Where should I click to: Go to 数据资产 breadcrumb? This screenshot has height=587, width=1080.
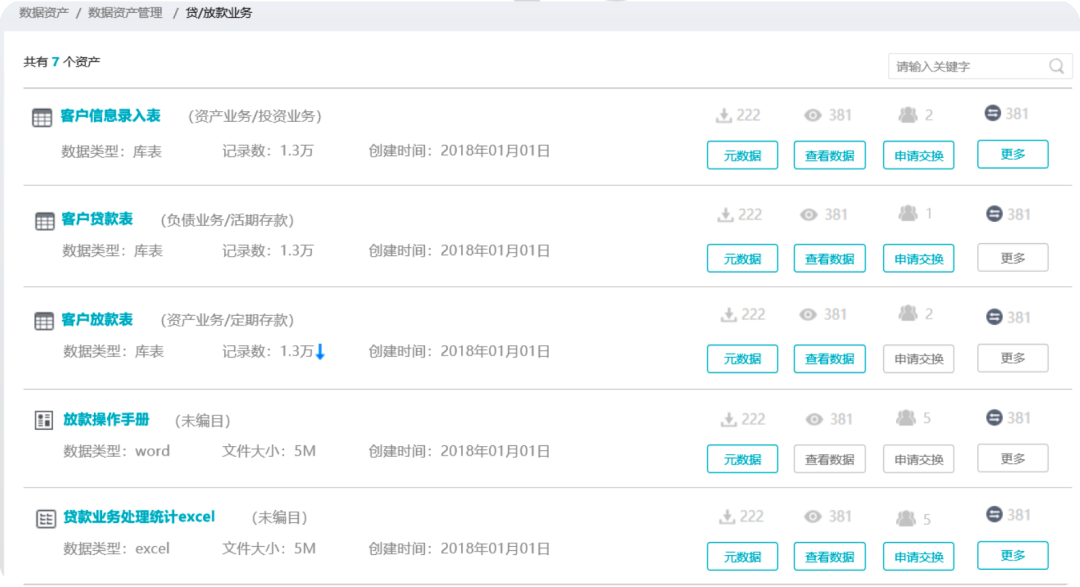tap(43, 13)
